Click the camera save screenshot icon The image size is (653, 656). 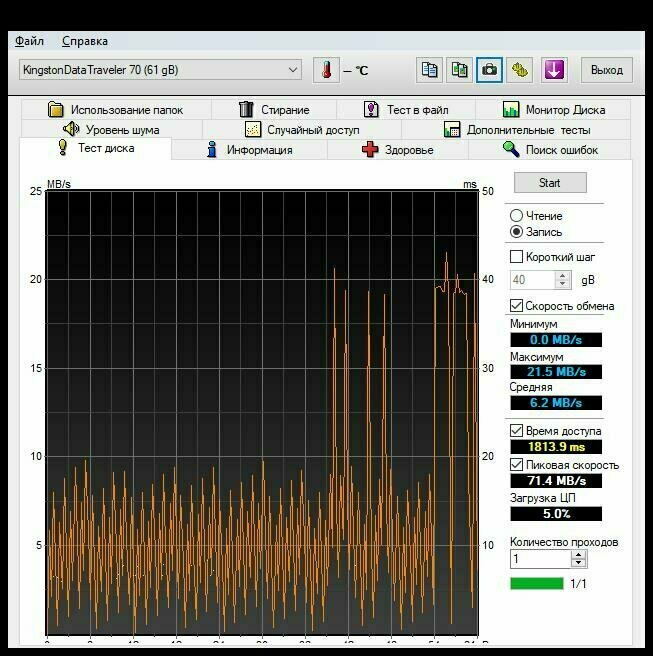pos(489,70)
